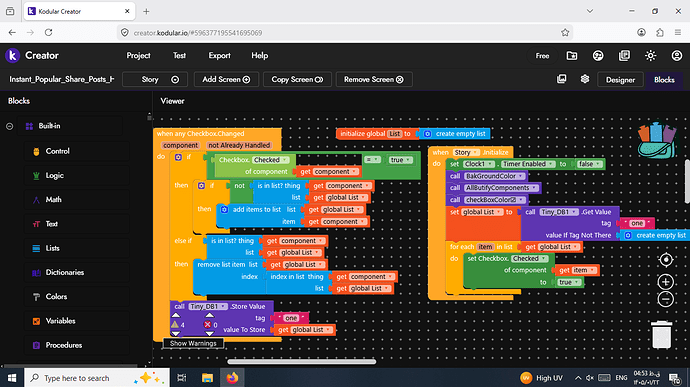
Task: Click the Windows taskbar search box
Action: click(96, 378)
